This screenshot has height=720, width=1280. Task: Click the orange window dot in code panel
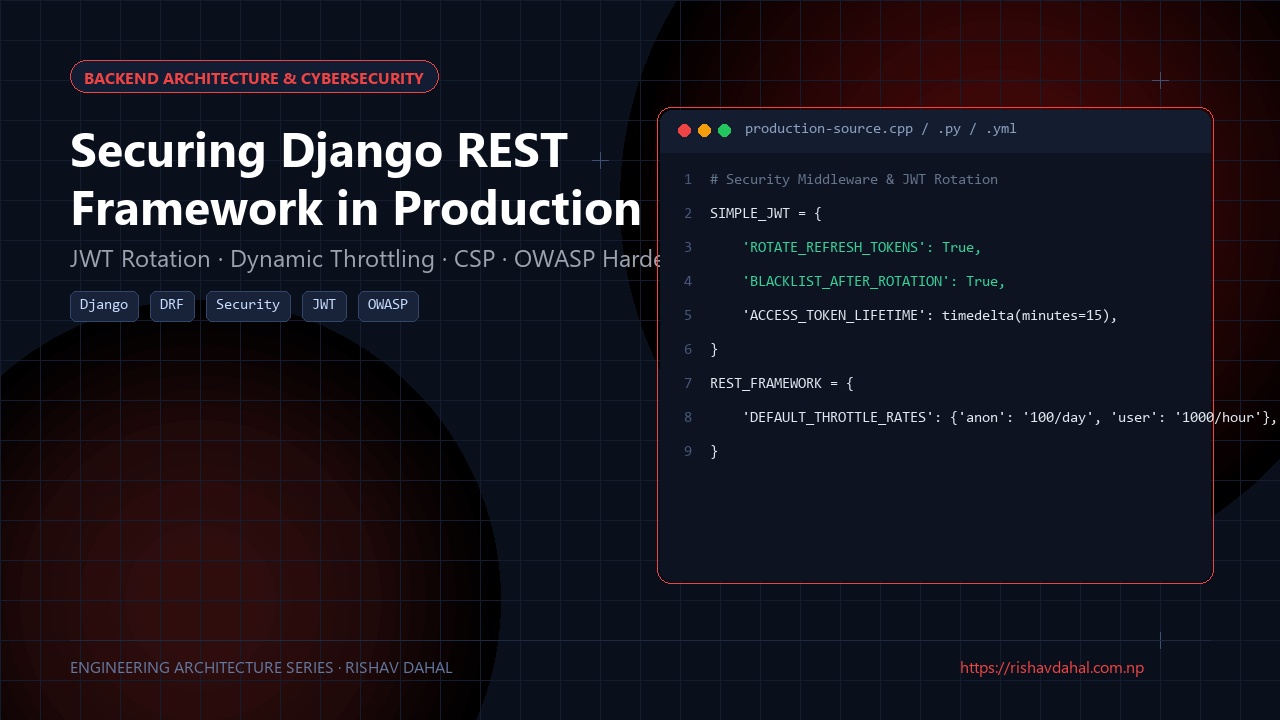click(704, 130)
